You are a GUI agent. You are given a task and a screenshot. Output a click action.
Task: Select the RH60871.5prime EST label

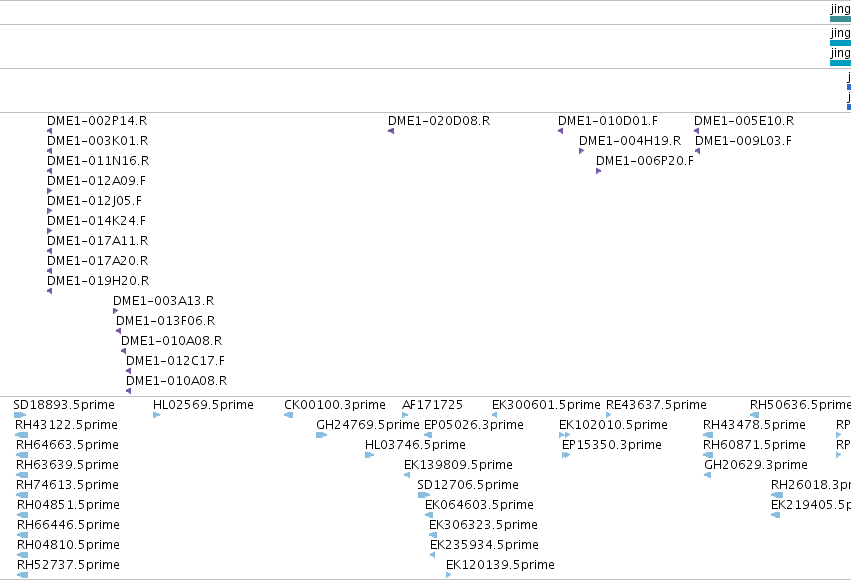(754, 445)
